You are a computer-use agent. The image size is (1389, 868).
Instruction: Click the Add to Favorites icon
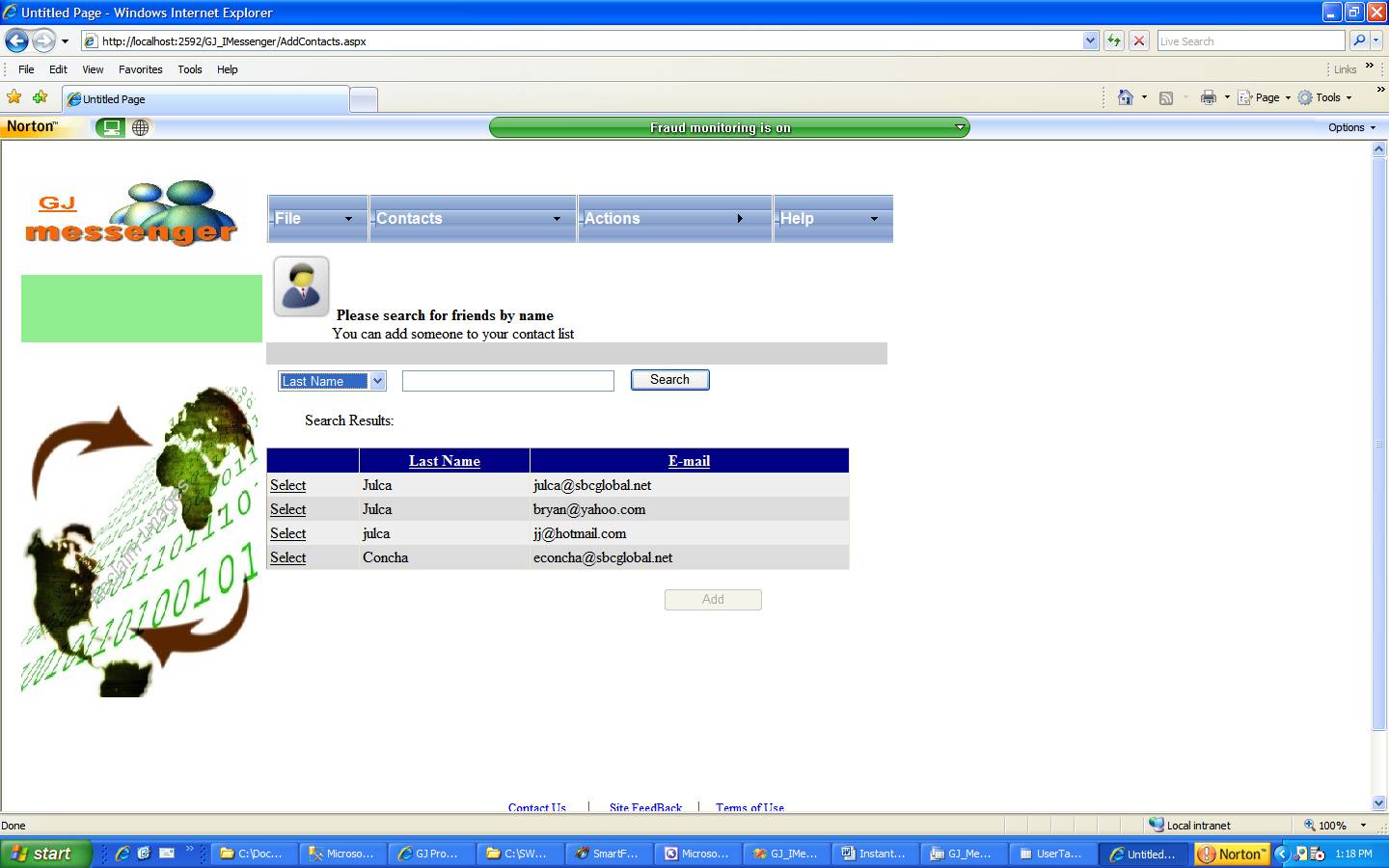coord(41,97)
